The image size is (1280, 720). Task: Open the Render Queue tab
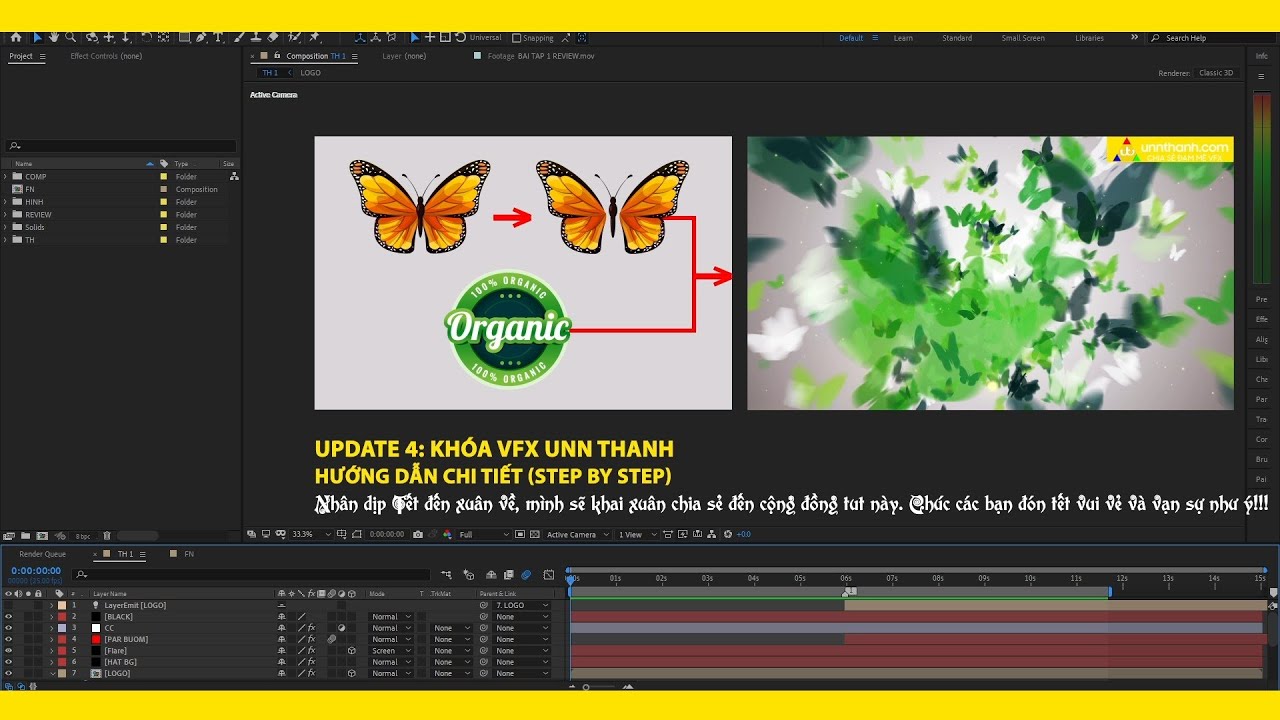pos(42,554)
